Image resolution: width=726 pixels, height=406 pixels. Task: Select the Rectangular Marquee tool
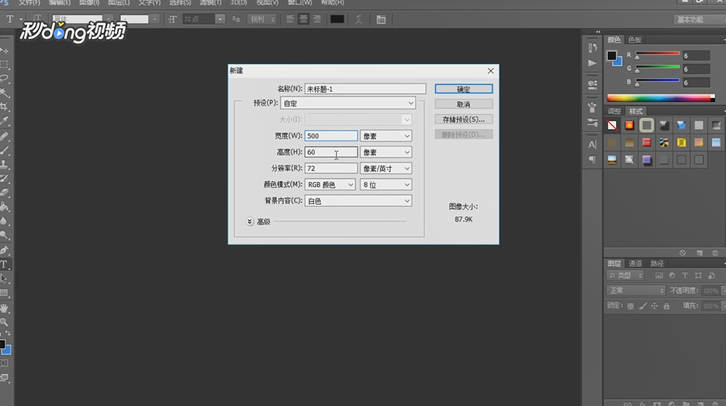(x=5, y=64)
